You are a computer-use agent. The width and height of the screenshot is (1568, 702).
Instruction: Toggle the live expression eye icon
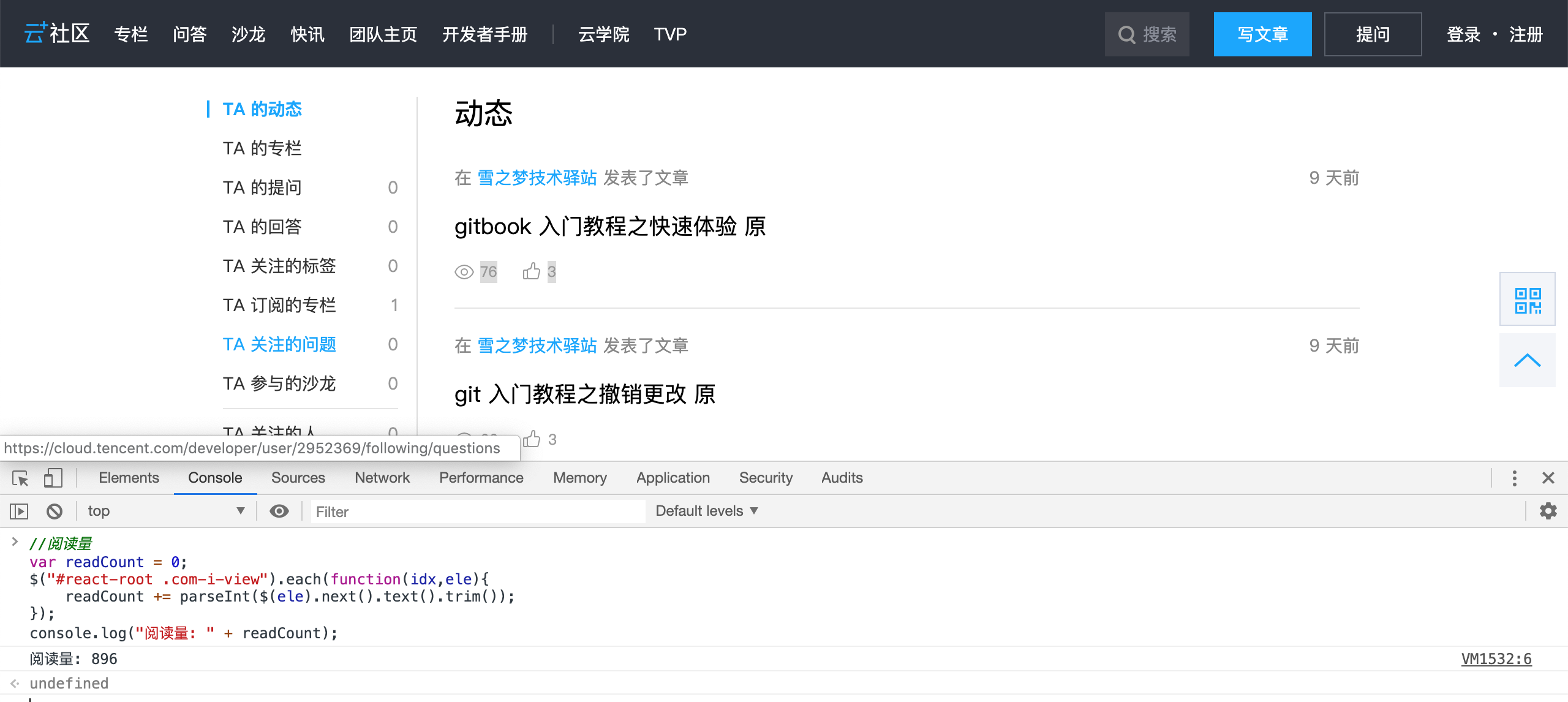click(x=279, y=510)
